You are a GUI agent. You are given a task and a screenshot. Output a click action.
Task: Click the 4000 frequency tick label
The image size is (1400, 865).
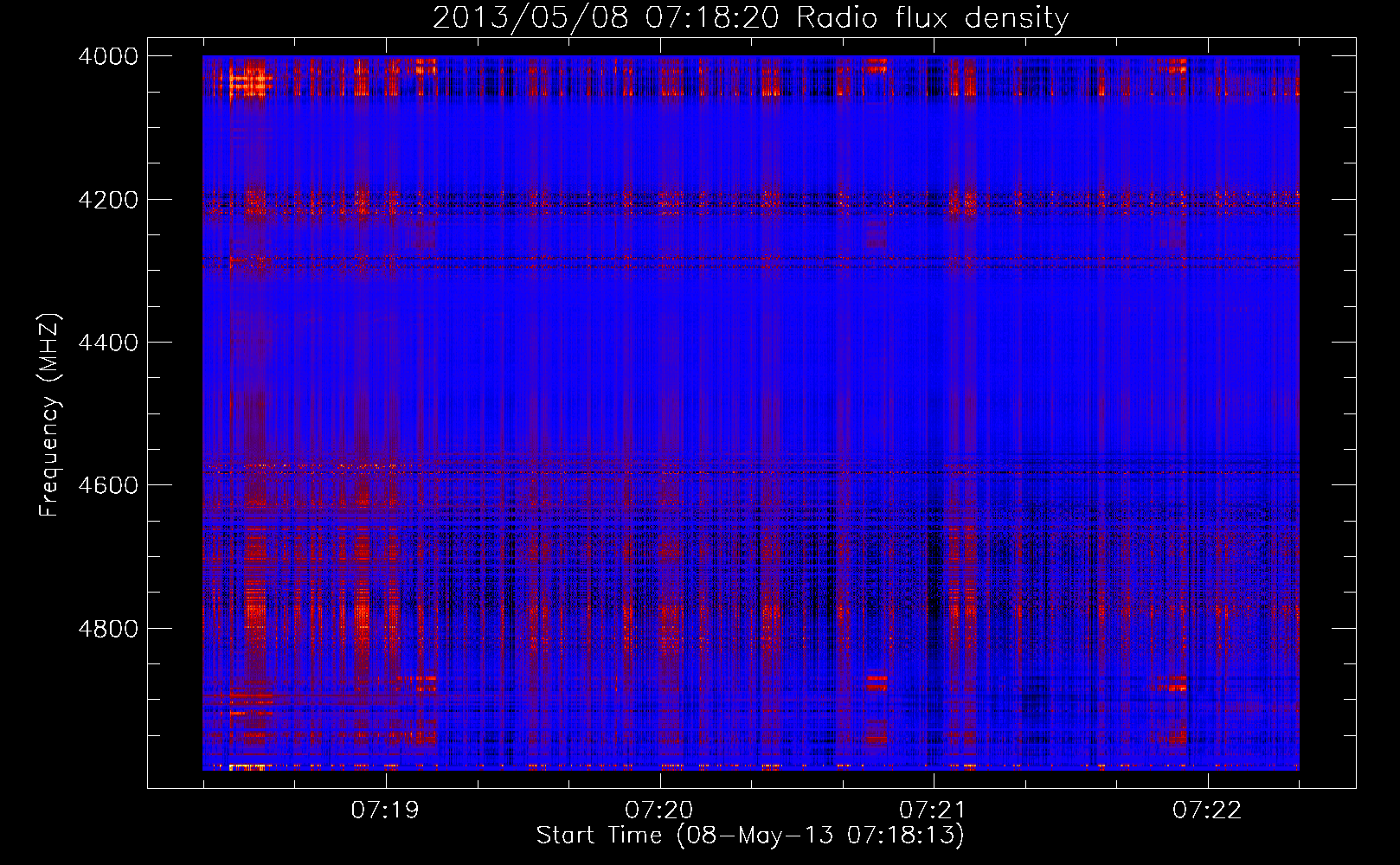108,56
